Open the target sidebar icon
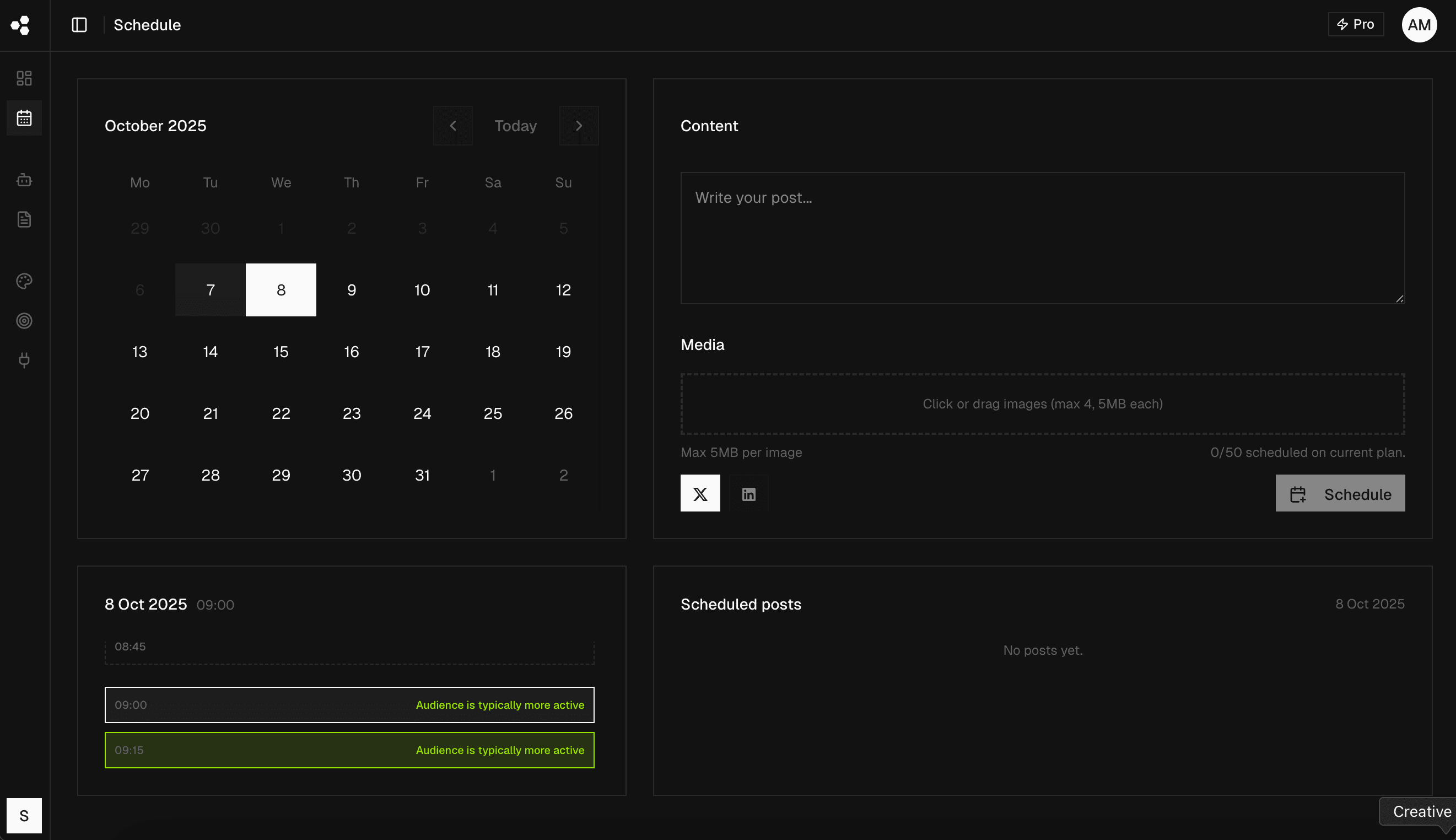 coord(24,321)
